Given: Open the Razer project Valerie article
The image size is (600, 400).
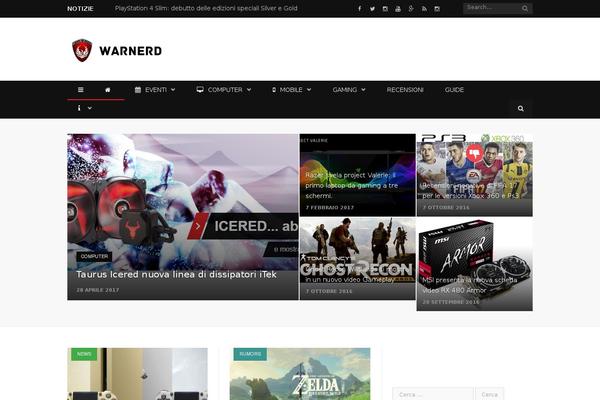Looking at the screenshot, I should tap(357, 175).
